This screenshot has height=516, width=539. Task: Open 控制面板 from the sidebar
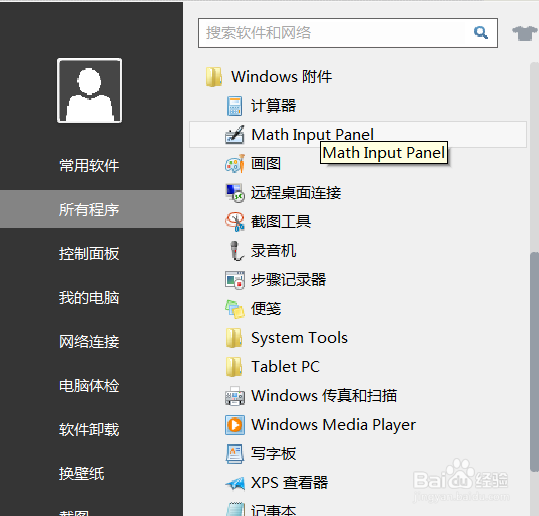pyautogui.click(x=89, y=254)
